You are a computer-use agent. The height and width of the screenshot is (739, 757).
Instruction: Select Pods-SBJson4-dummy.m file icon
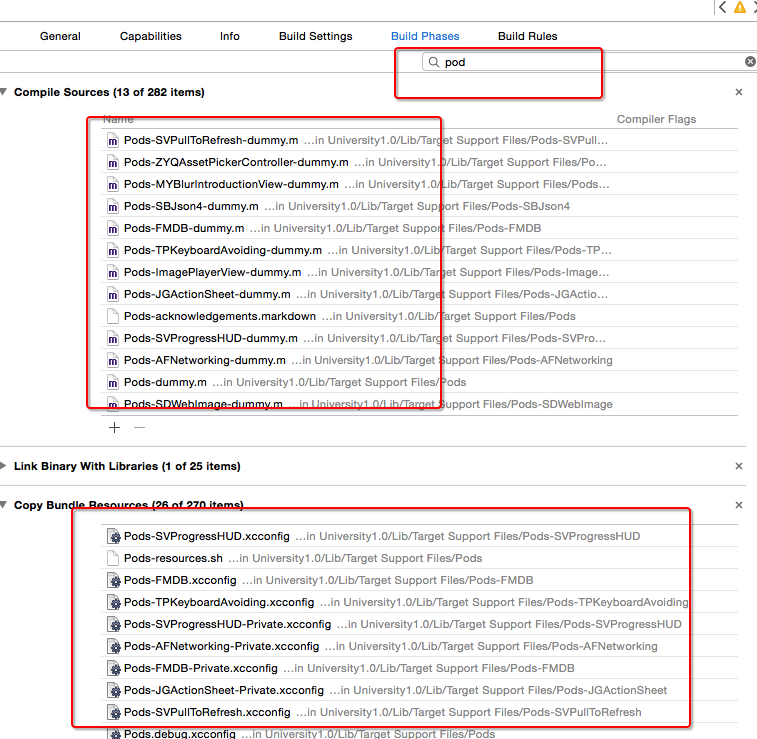[x=112, y=207]
